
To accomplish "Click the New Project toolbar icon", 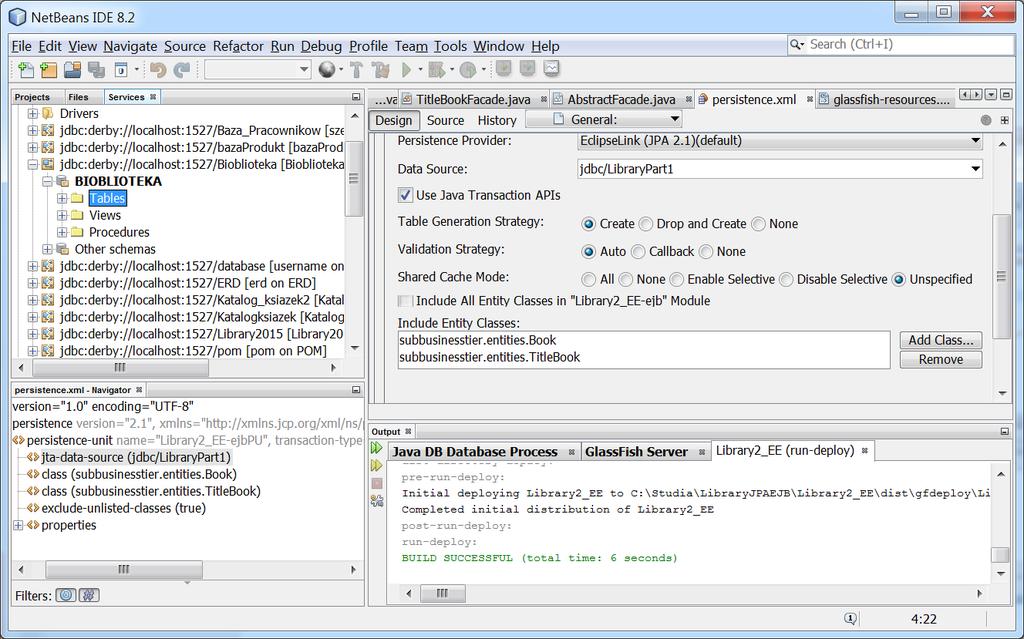I will (x=48, y=69).
